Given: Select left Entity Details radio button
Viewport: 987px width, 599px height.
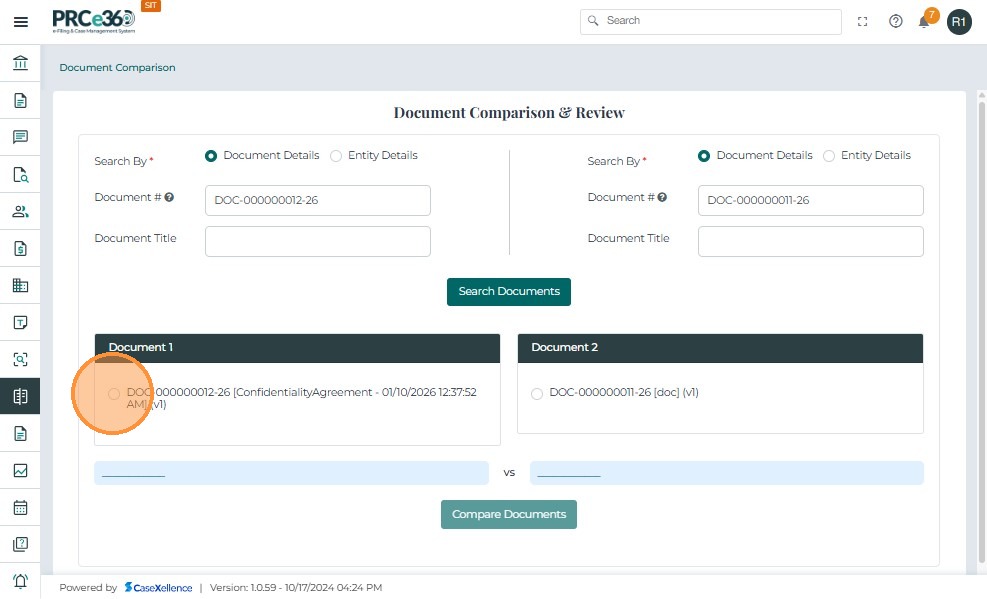Looking at the screenshot, I should tap(336, 156).
